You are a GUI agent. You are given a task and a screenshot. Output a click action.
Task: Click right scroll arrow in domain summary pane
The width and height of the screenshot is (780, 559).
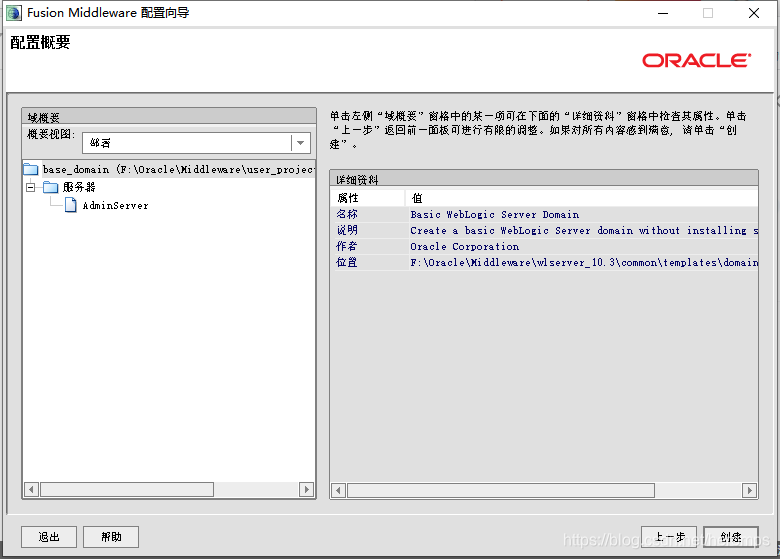tap(306, 489)
